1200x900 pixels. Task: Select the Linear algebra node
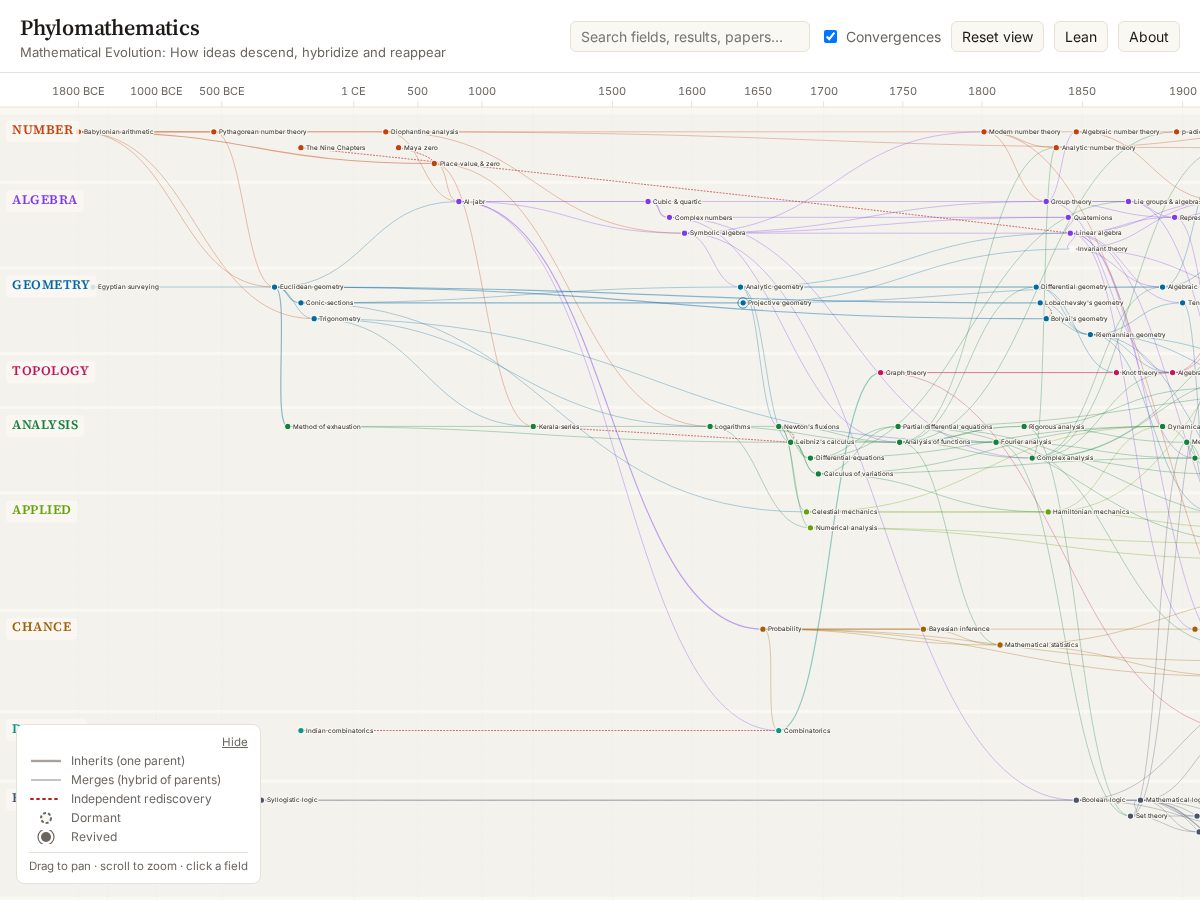pyautogui.click(x=1071, y=233)
